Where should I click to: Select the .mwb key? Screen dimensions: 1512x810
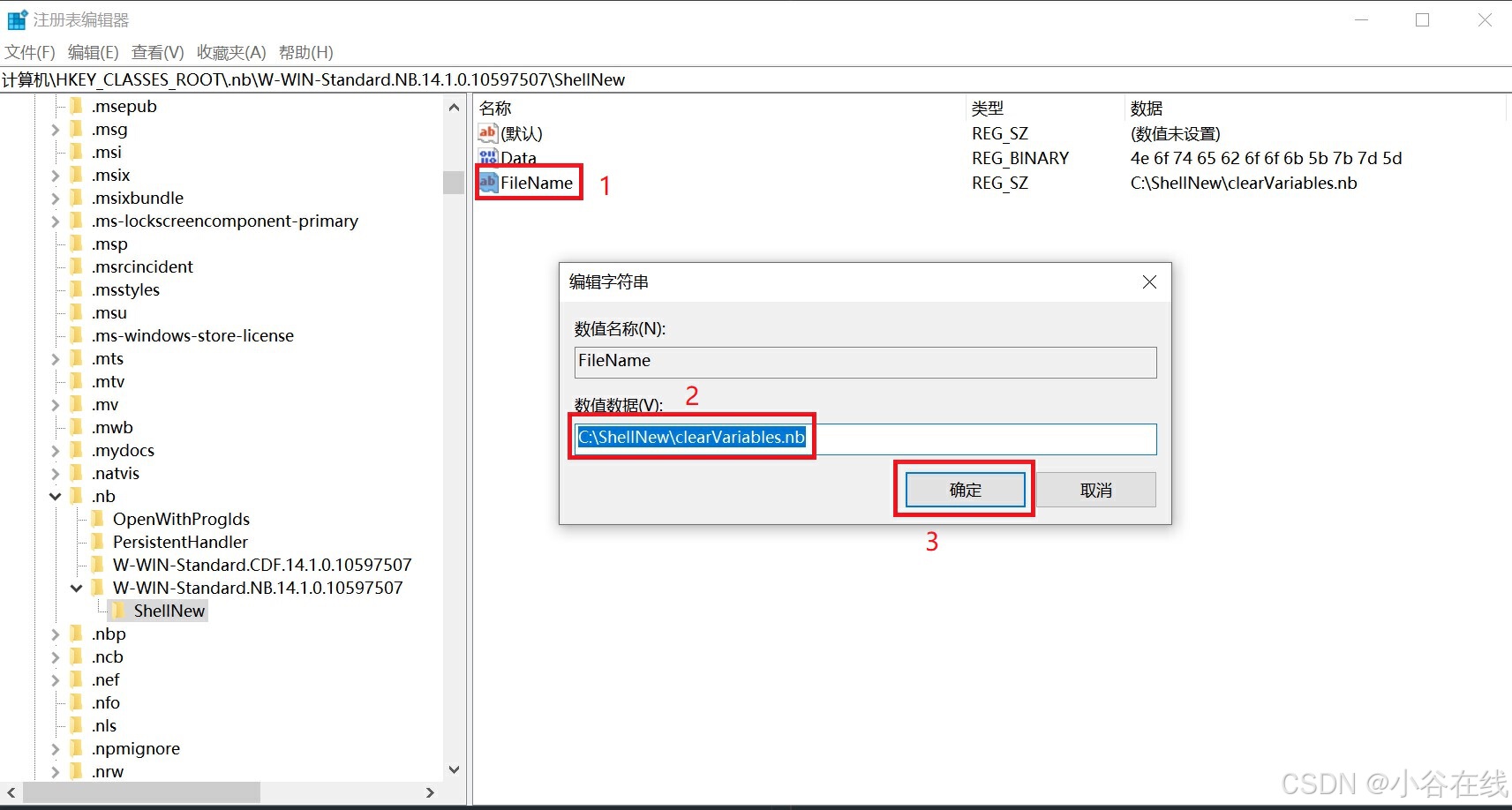[112, 427]
